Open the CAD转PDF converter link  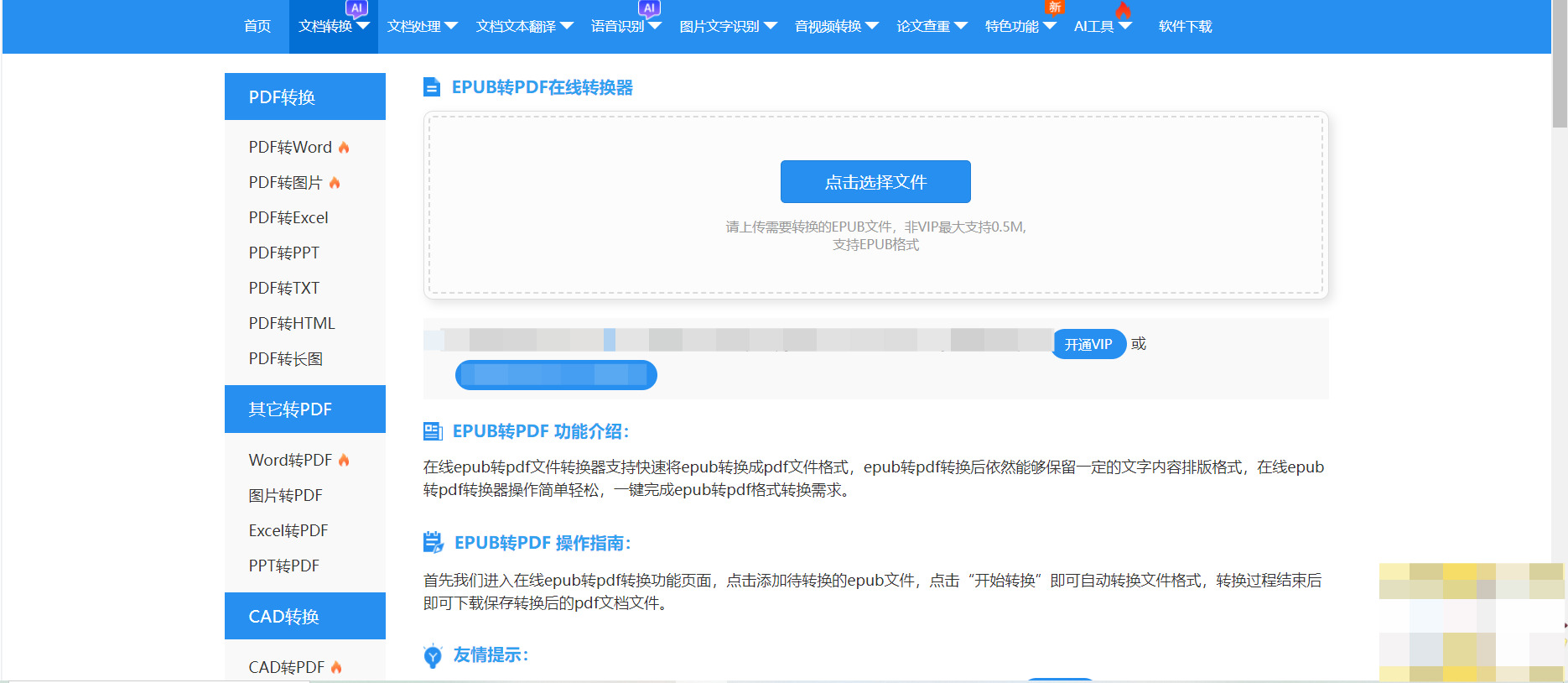point(286,668)
